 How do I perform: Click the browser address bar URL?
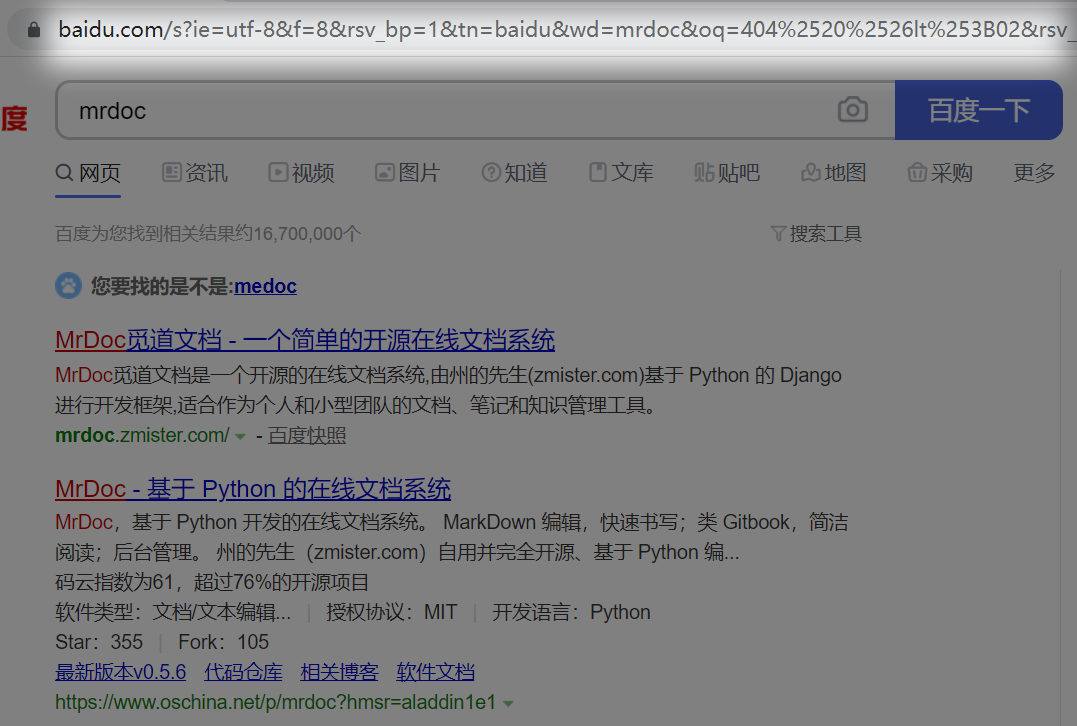(563, 30)
